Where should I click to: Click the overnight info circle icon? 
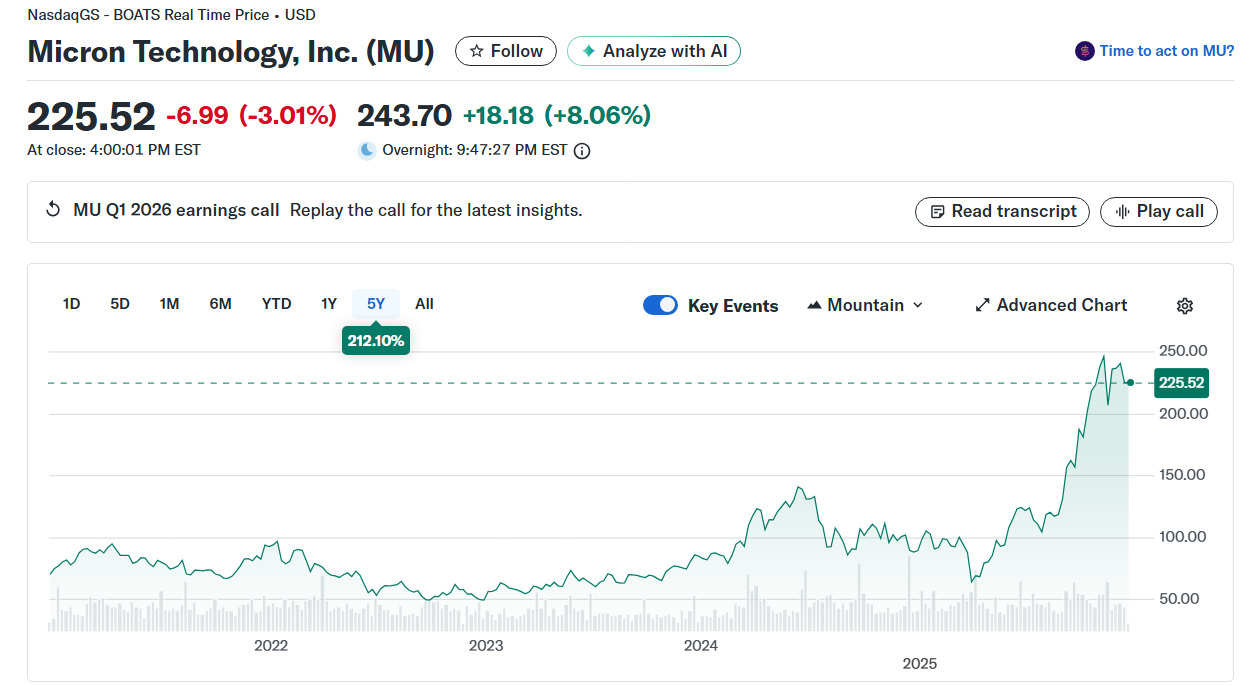coord(582,151)
